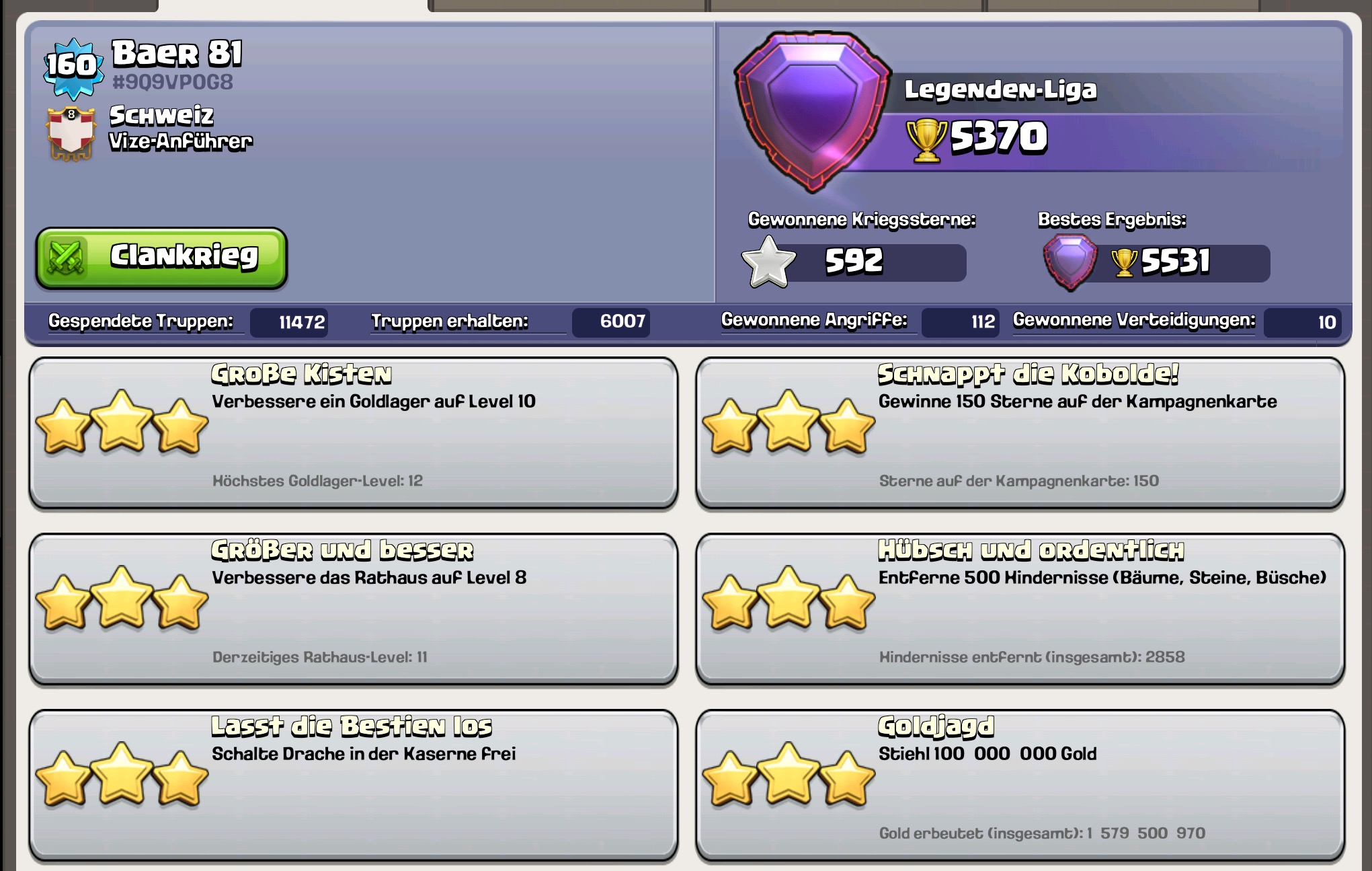Select the Legenden-Liga purple league shield

click(812, 111)
